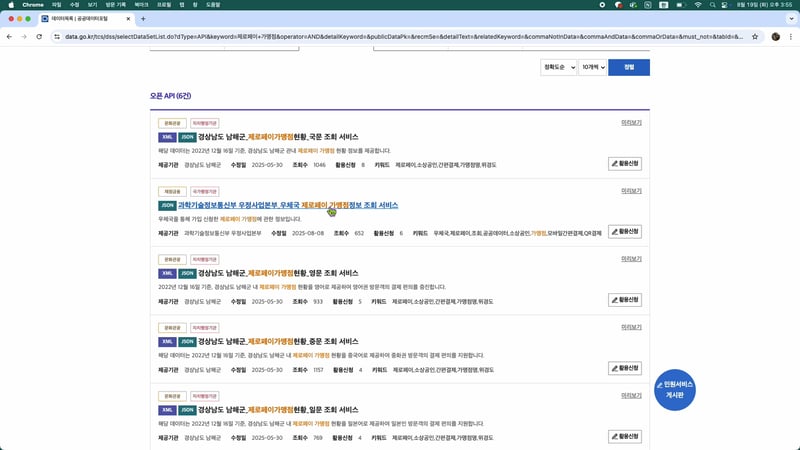Open the Chrome application menu
Image resolution: width=800 pixels, height=450 pixels.
coord(33,5)
